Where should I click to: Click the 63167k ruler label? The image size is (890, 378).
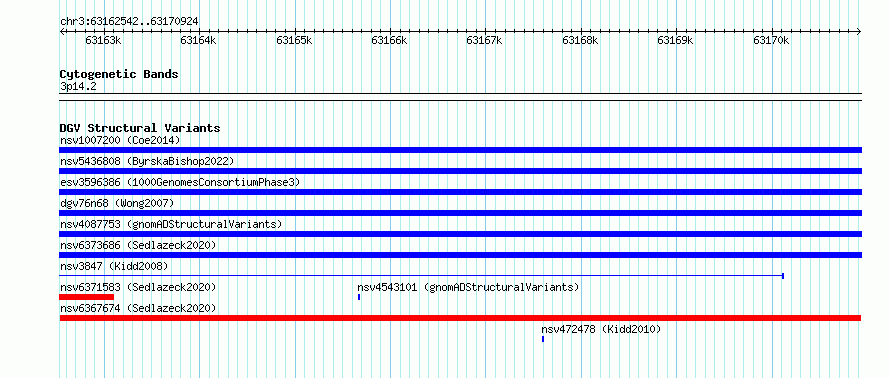485,41
